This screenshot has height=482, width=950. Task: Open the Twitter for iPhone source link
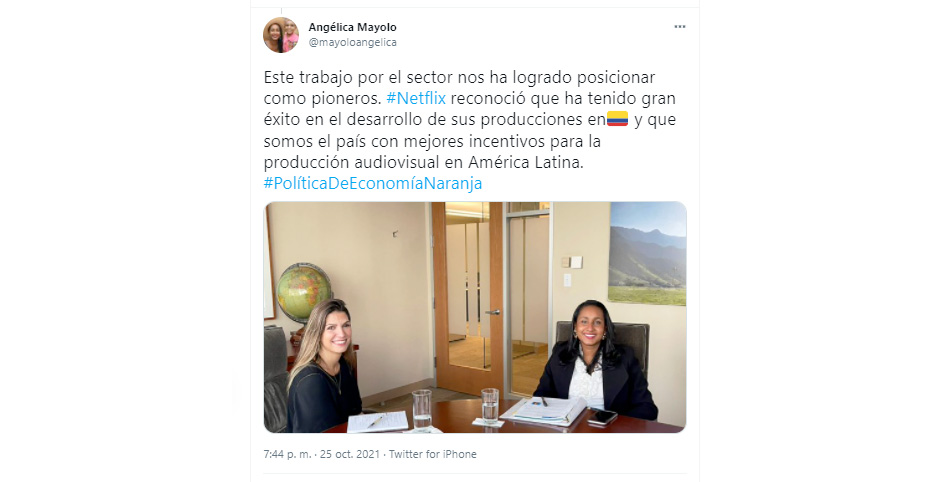coord(433,454)
